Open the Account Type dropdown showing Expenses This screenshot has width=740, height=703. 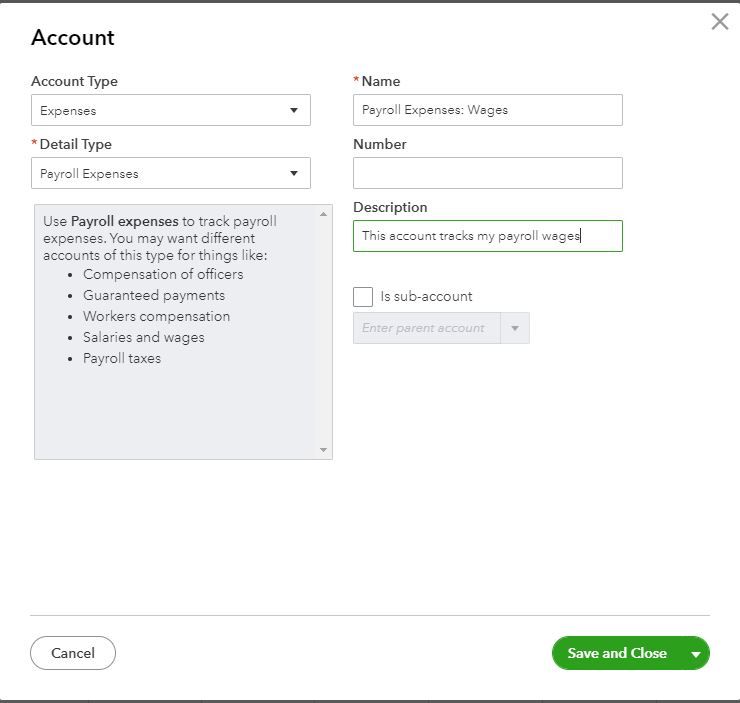[171, 110]
